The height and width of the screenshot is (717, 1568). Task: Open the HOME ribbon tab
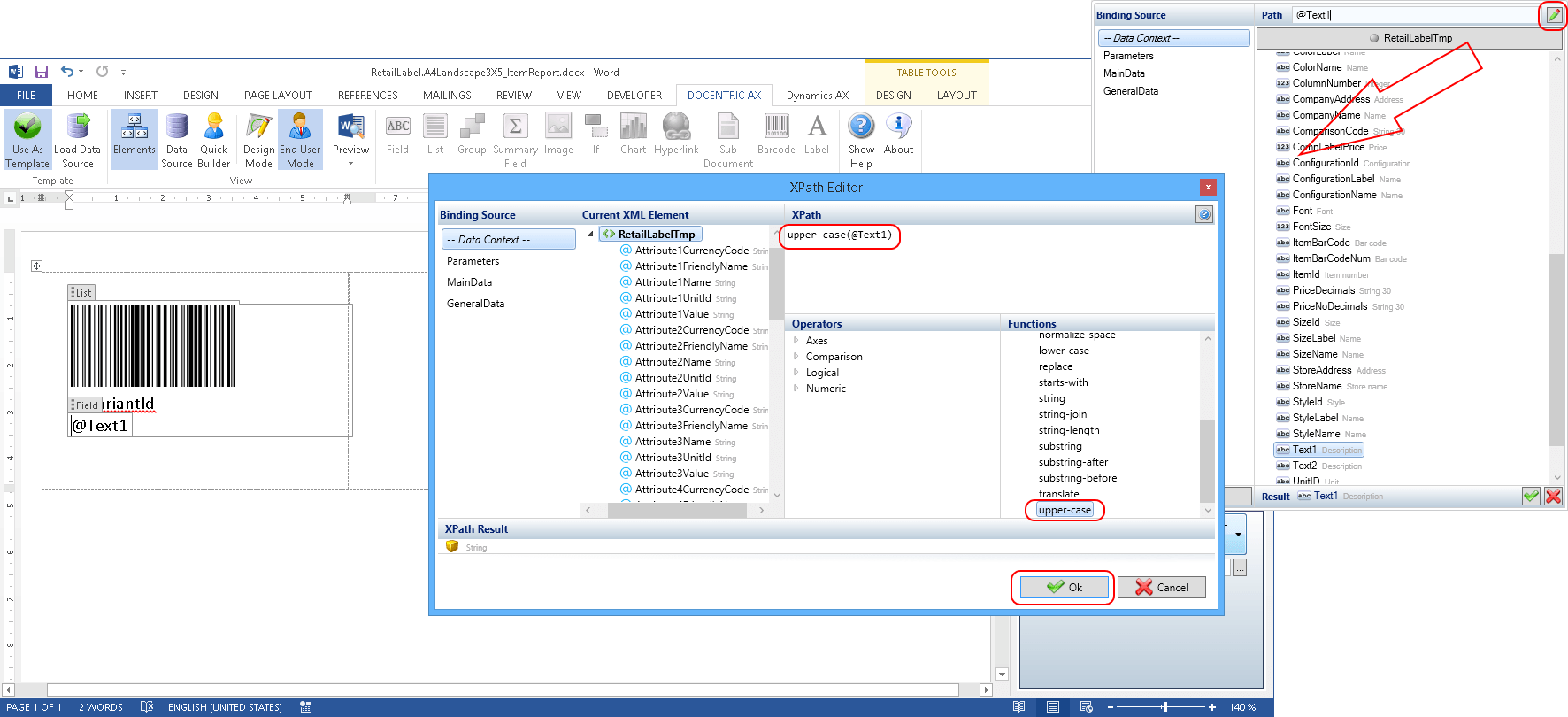(x=82, y=96)
